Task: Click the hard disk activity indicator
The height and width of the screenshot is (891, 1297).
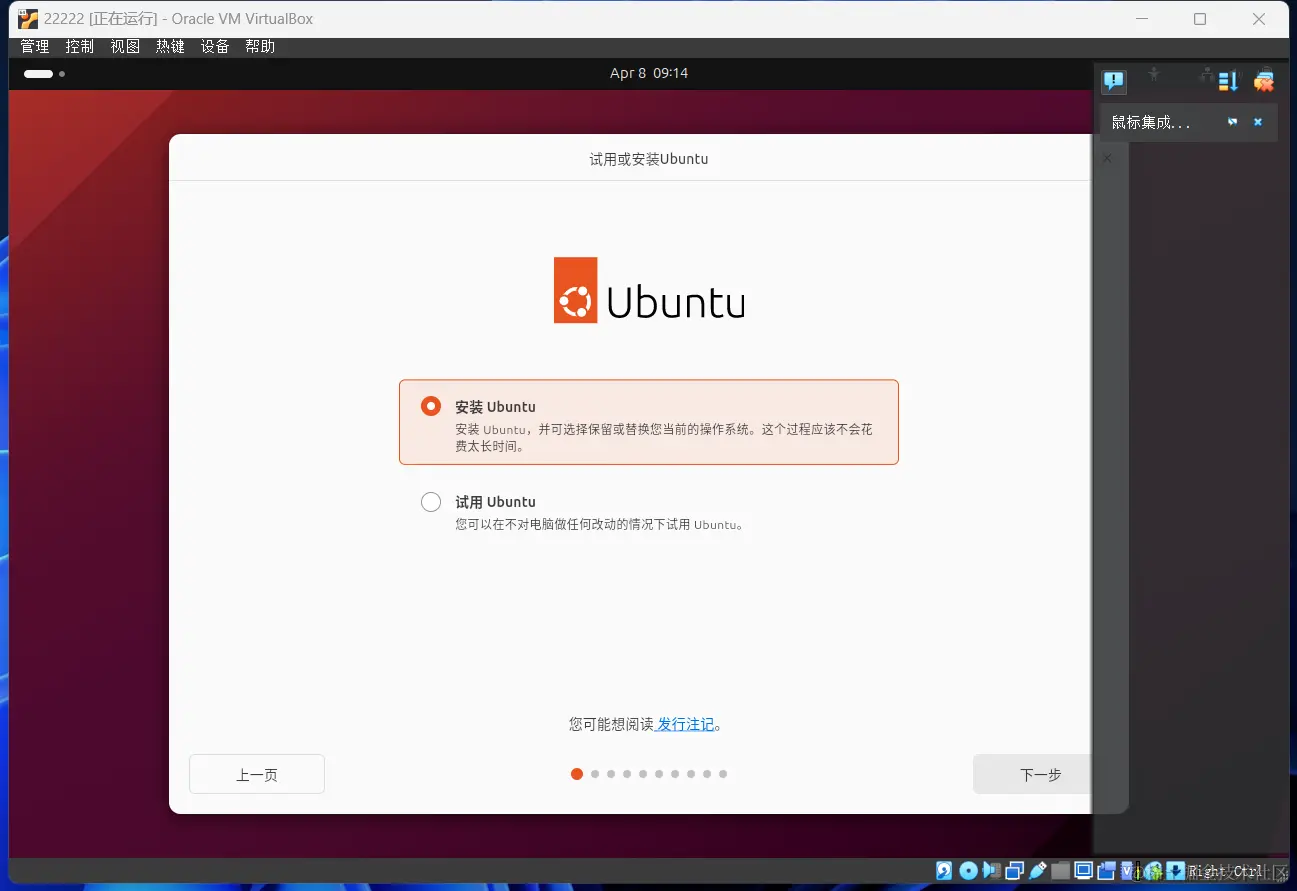Action: (944, 871)
